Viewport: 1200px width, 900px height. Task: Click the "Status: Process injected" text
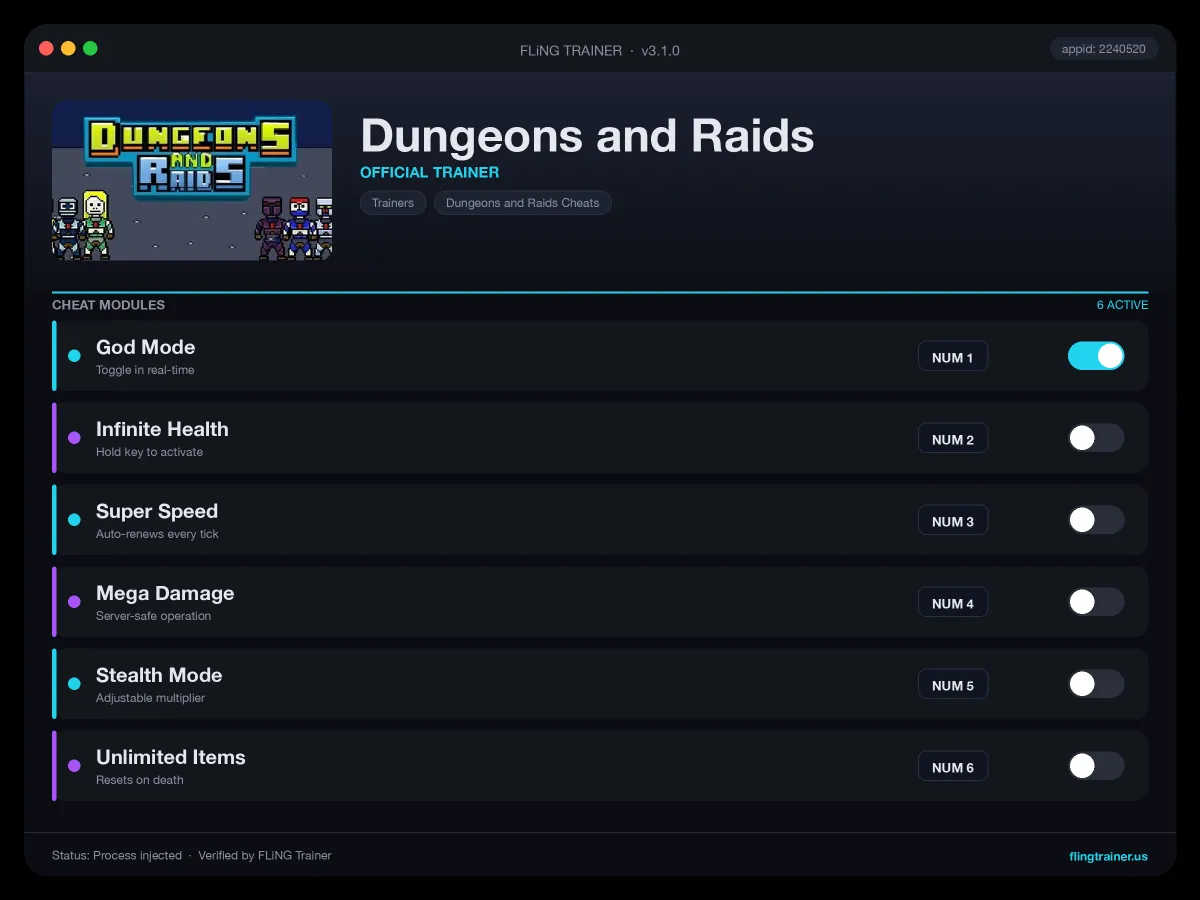pos(117,856)
